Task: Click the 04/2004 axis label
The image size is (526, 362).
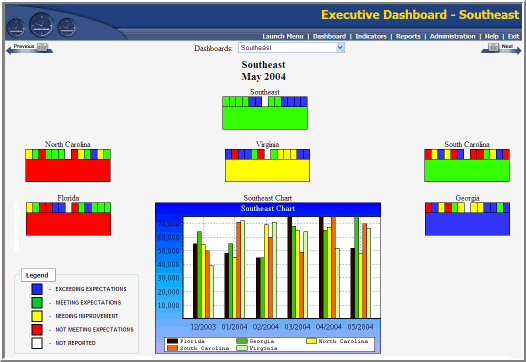Action: pyautogui.click(x=329, y=327)
